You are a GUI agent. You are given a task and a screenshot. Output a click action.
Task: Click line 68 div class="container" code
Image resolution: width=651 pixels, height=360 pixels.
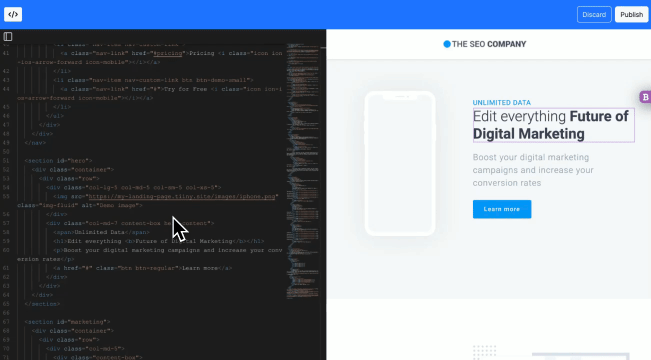73,331
